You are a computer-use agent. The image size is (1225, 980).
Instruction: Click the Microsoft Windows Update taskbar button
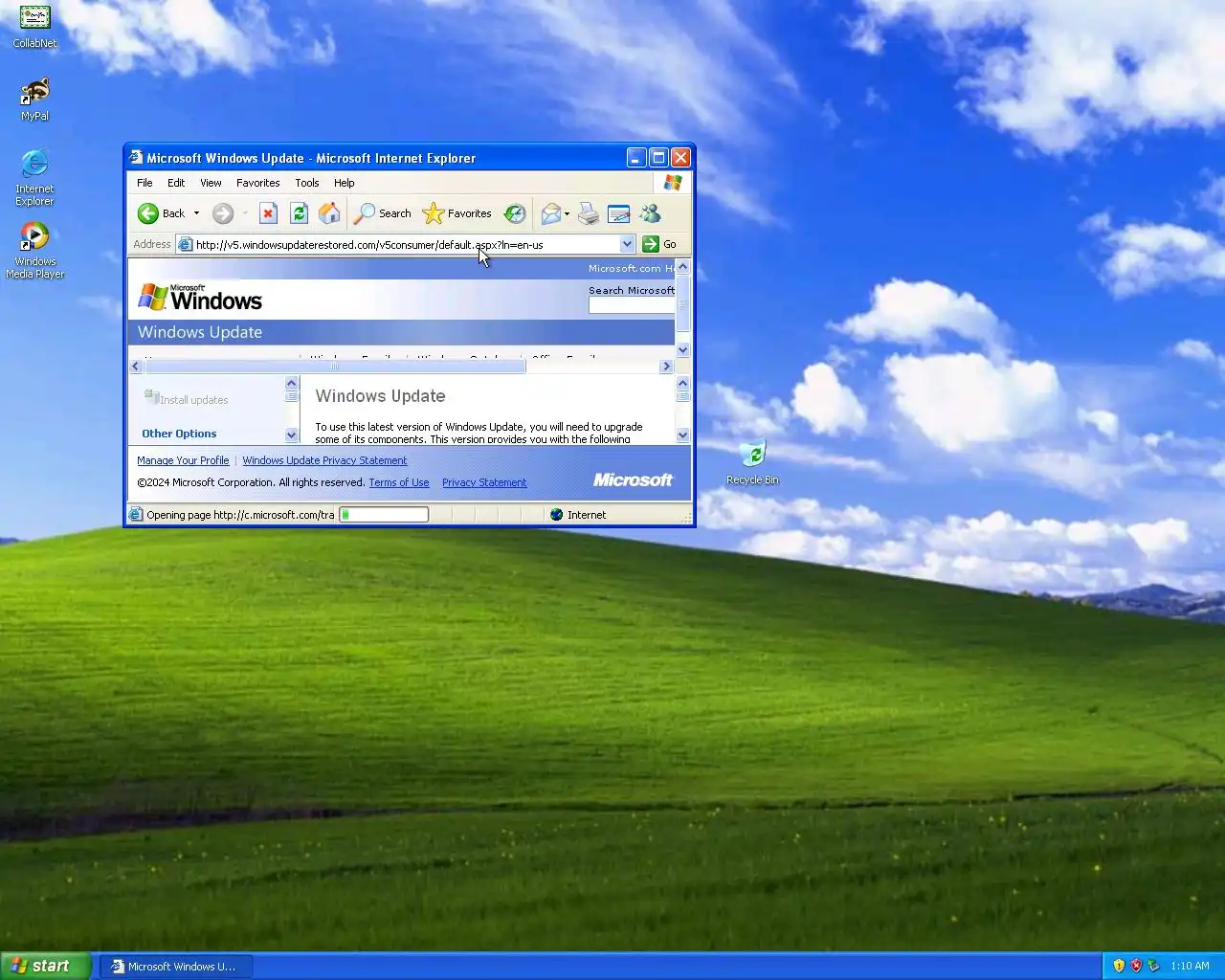coord(175,967)
